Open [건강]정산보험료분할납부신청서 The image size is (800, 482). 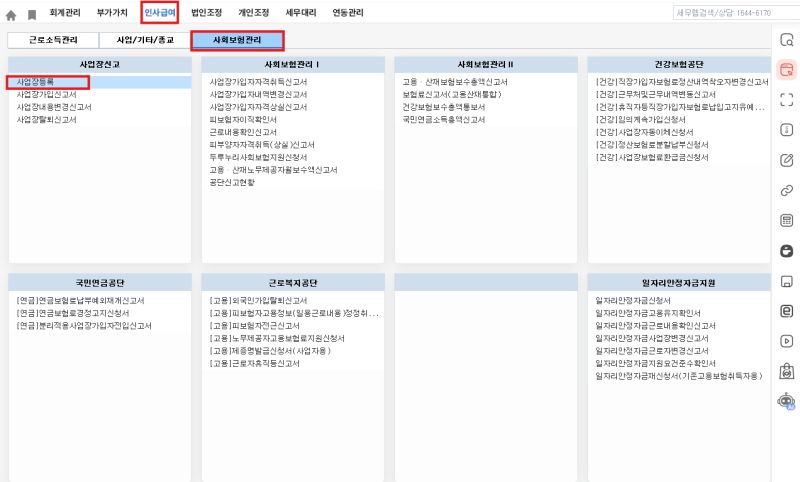tap(652, 145)
